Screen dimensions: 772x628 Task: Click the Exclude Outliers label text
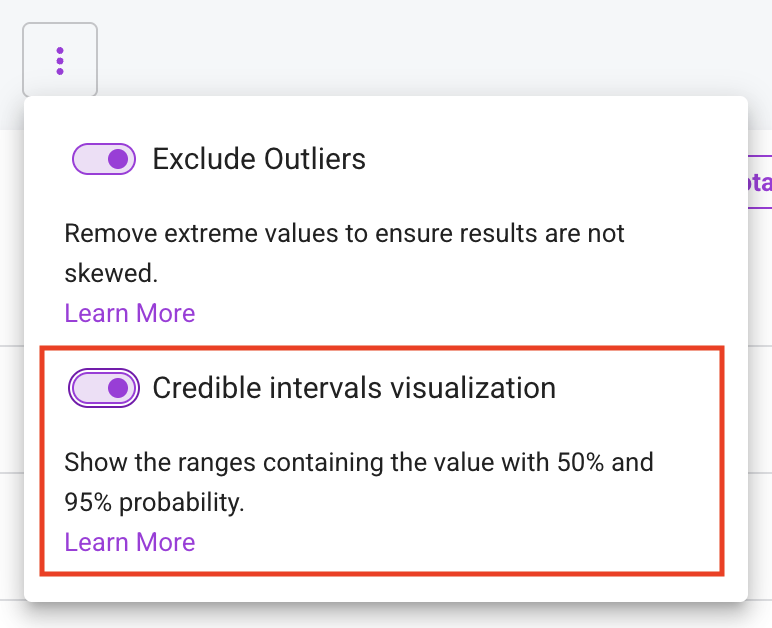pyautogui.click(x=259, y=159)
